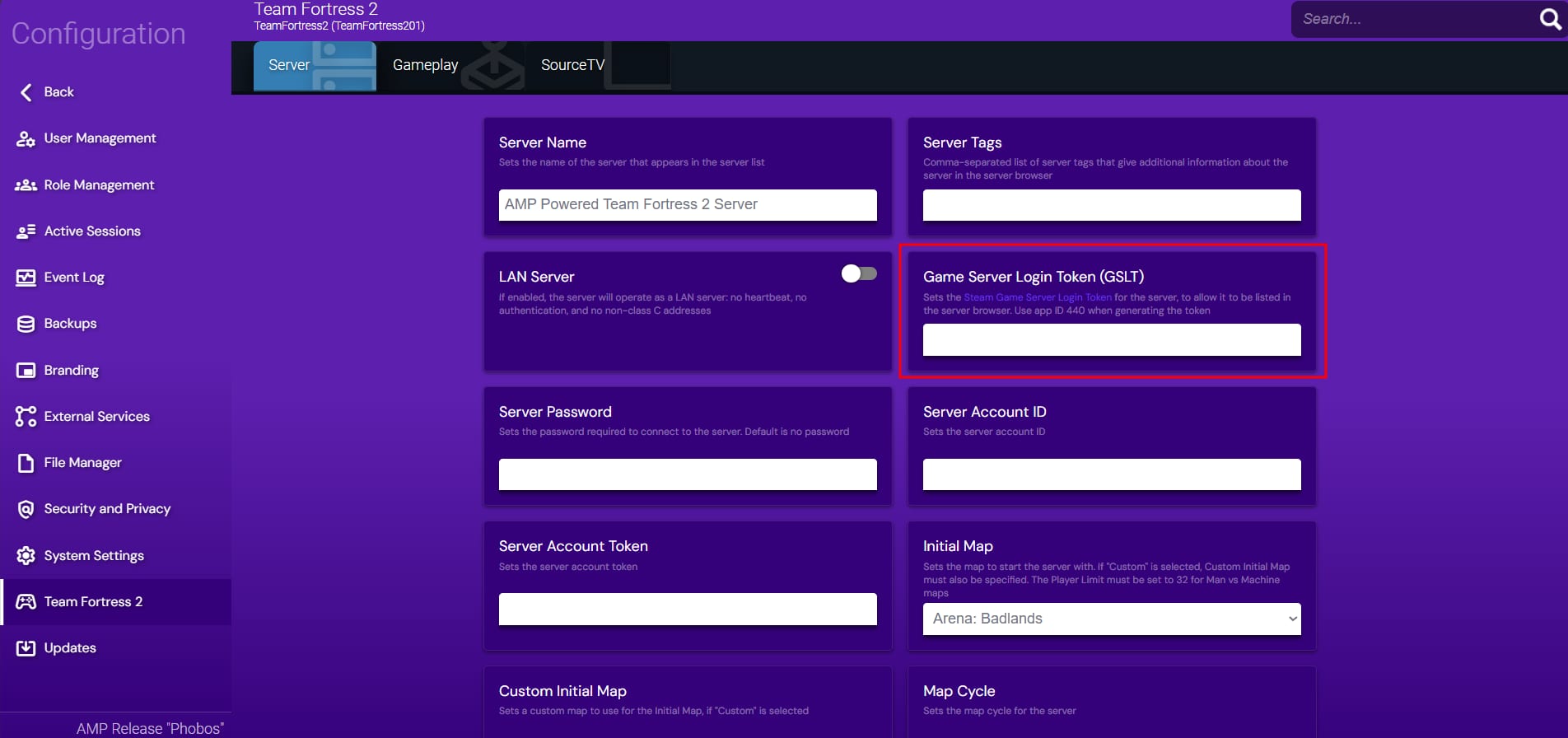Click the search magnifier icon
Screen dimensions: 1568x738
click(1550, 19)
